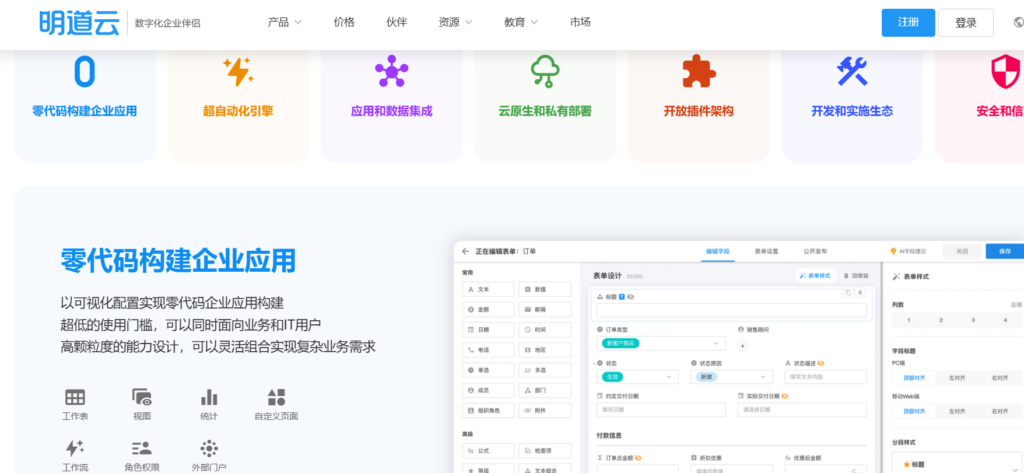Viewport: 1024px width, 473px height.
Task: Add a 文本 field from palette
Action: tap(488, 289)
